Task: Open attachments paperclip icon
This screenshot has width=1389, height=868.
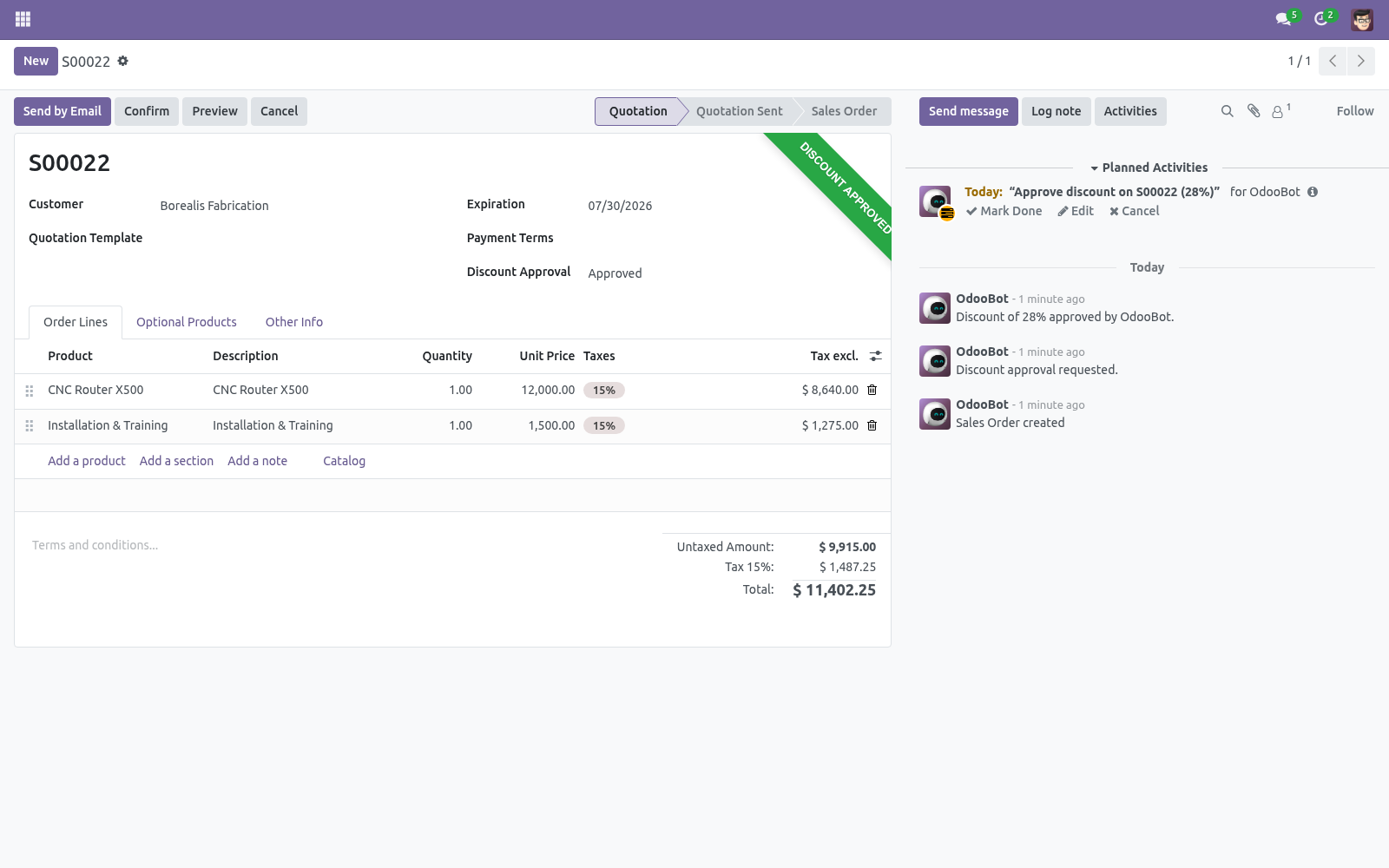Action: 1254,111
